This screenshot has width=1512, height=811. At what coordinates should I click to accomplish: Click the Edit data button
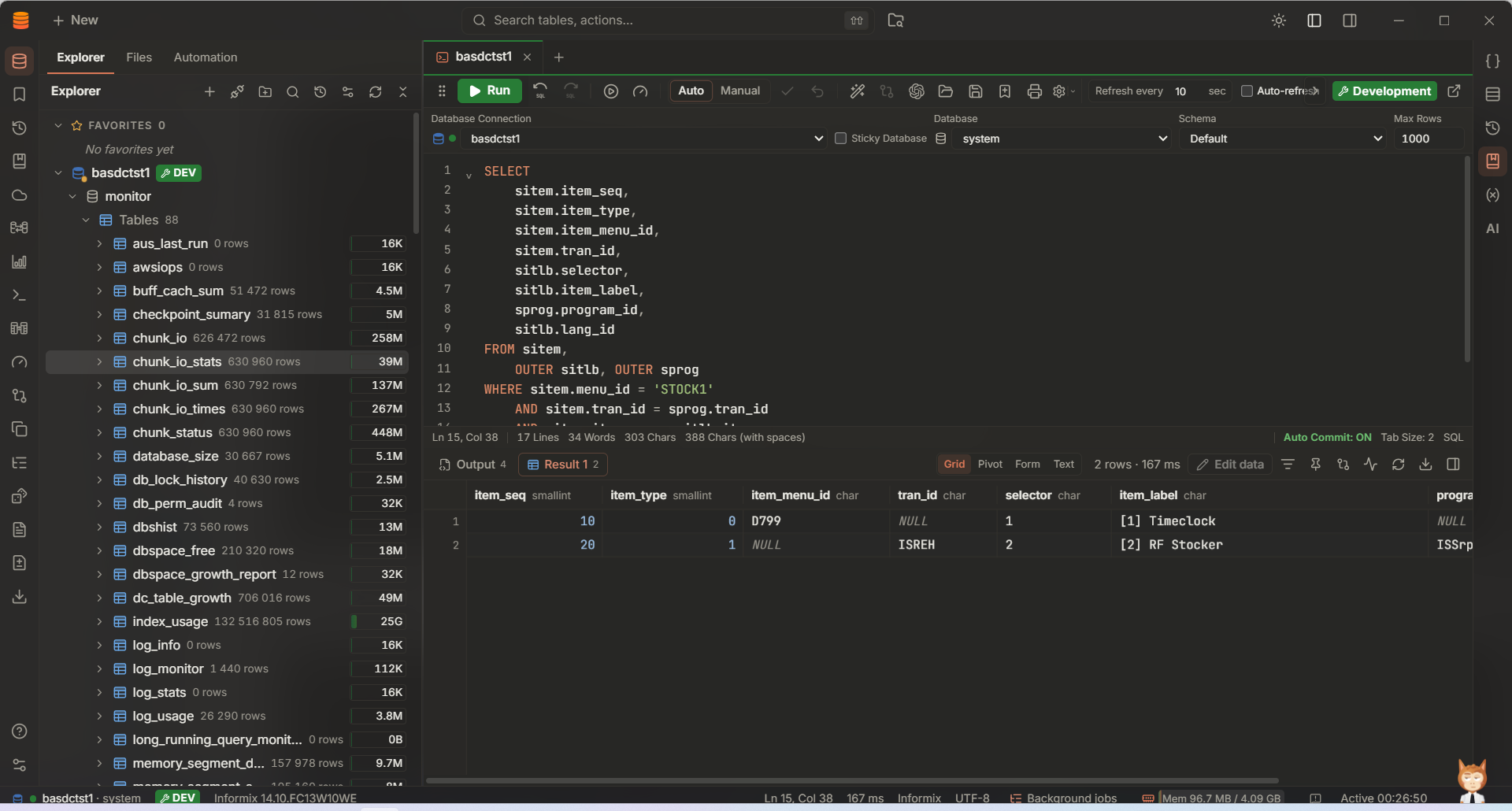[x=1230, y=465]
